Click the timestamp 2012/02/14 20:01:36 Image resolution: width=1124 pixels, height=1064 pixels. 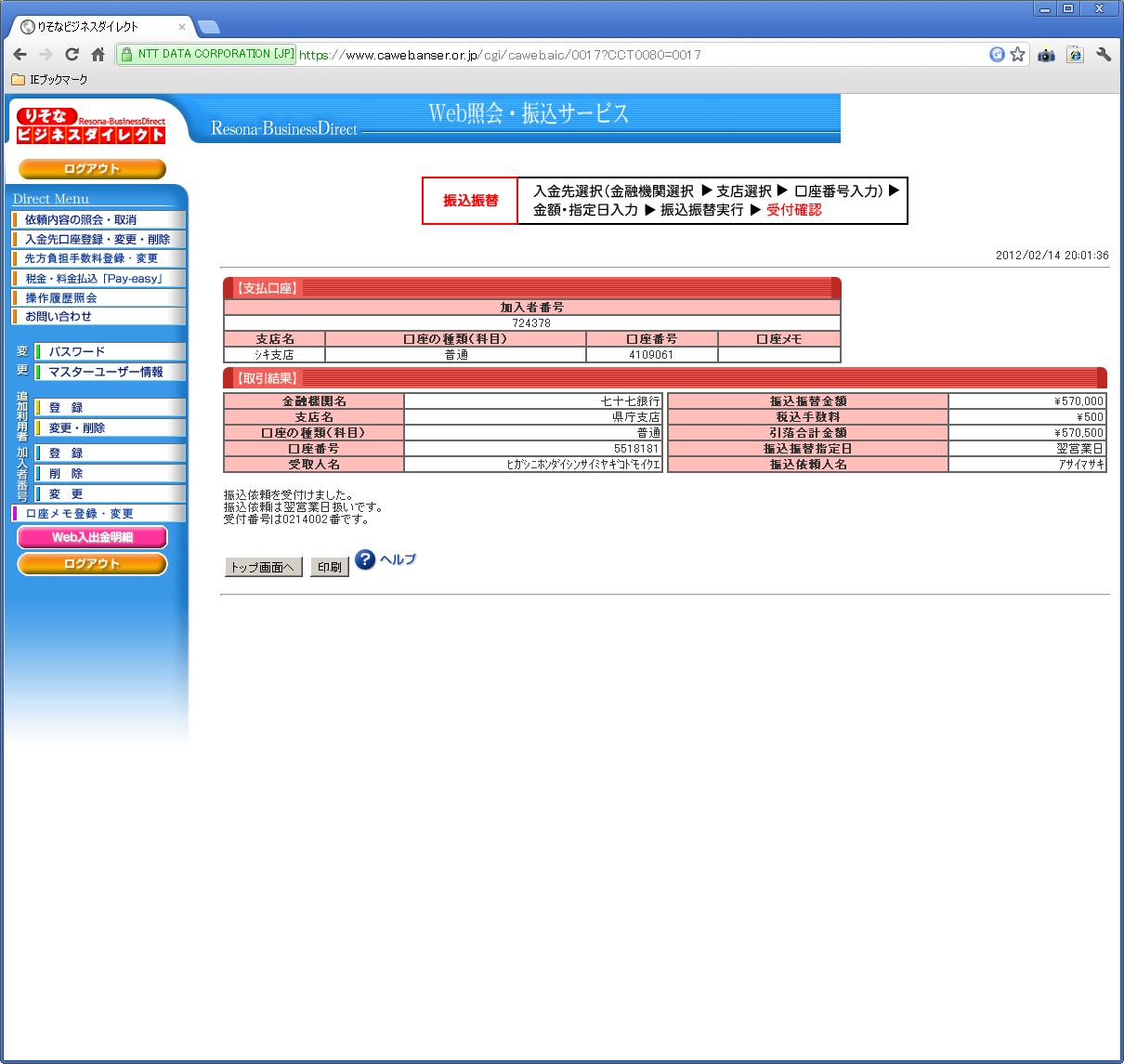pos(1052,256)
